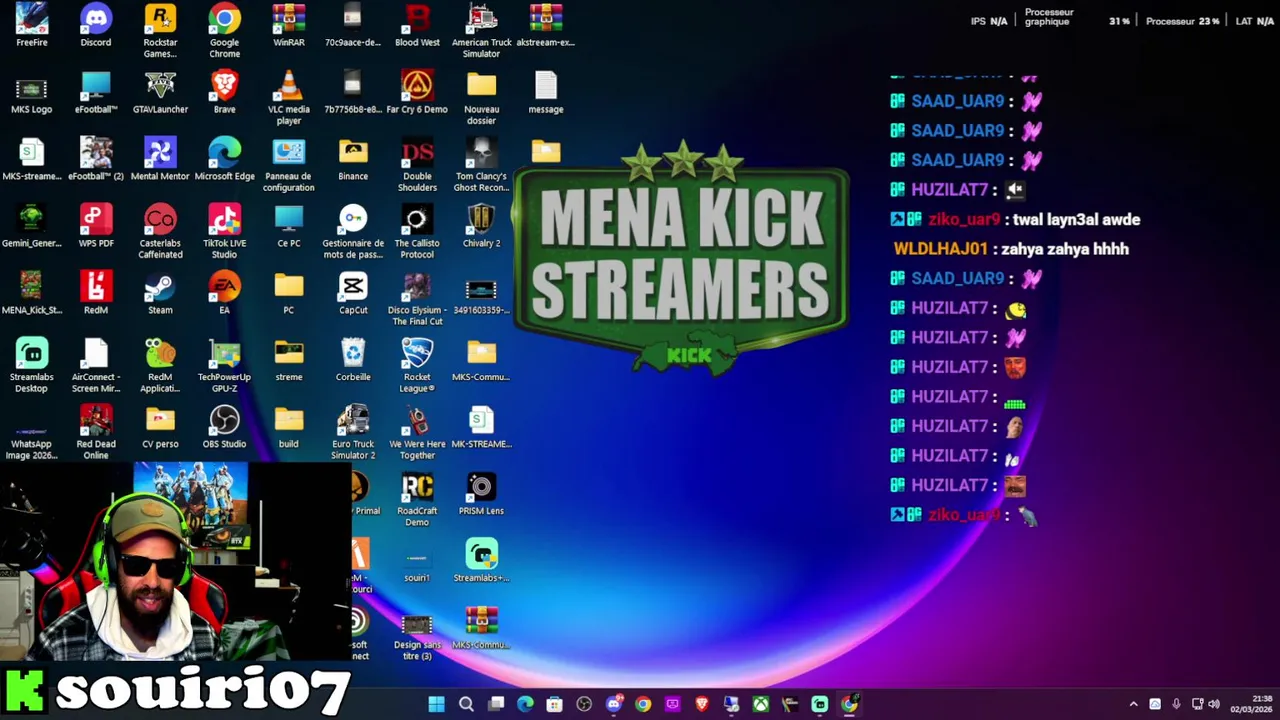The width and height of the screenshot is (1280, 720).
Task: Select VLC media player icon
Action: [289, 98]
